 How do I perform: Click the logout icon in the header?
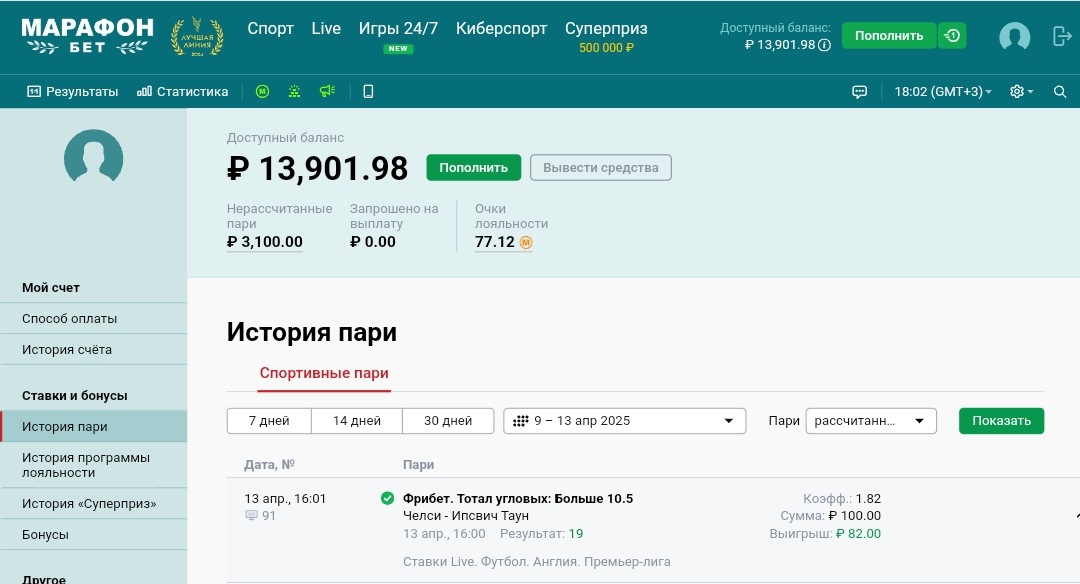(x=1062, y=36)
